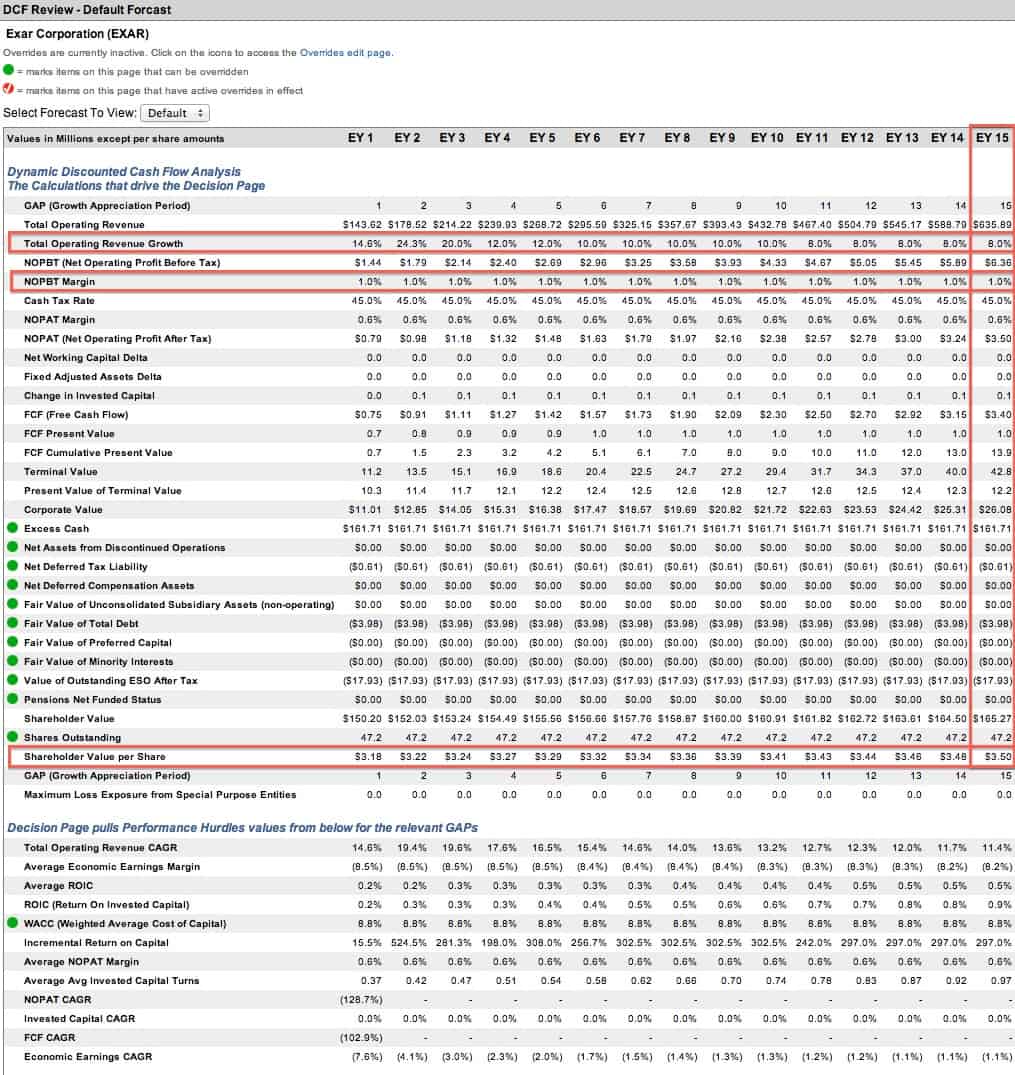This screenshot has height=1075, width=1015.
Task: Click the FCF (Free Cash Flow) row label
Action: pyautogui.click(x=76, y=415)
